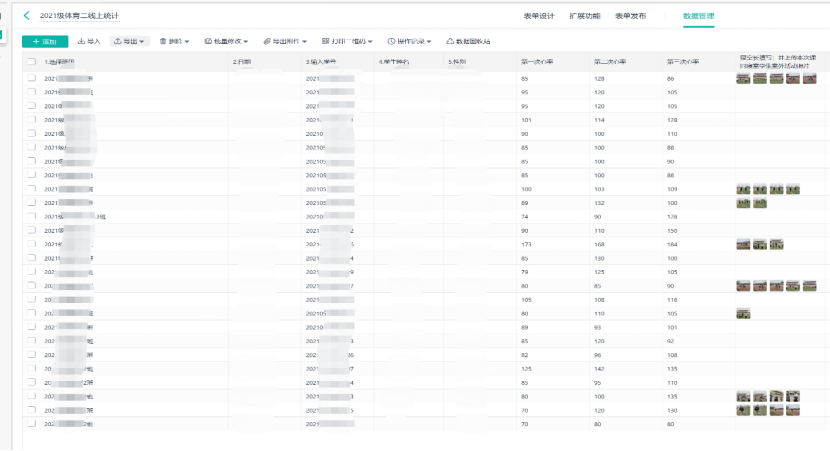830x451 pixels.
Task: Open first photo thumbnail in the first row
Action: tap(743, 78)
